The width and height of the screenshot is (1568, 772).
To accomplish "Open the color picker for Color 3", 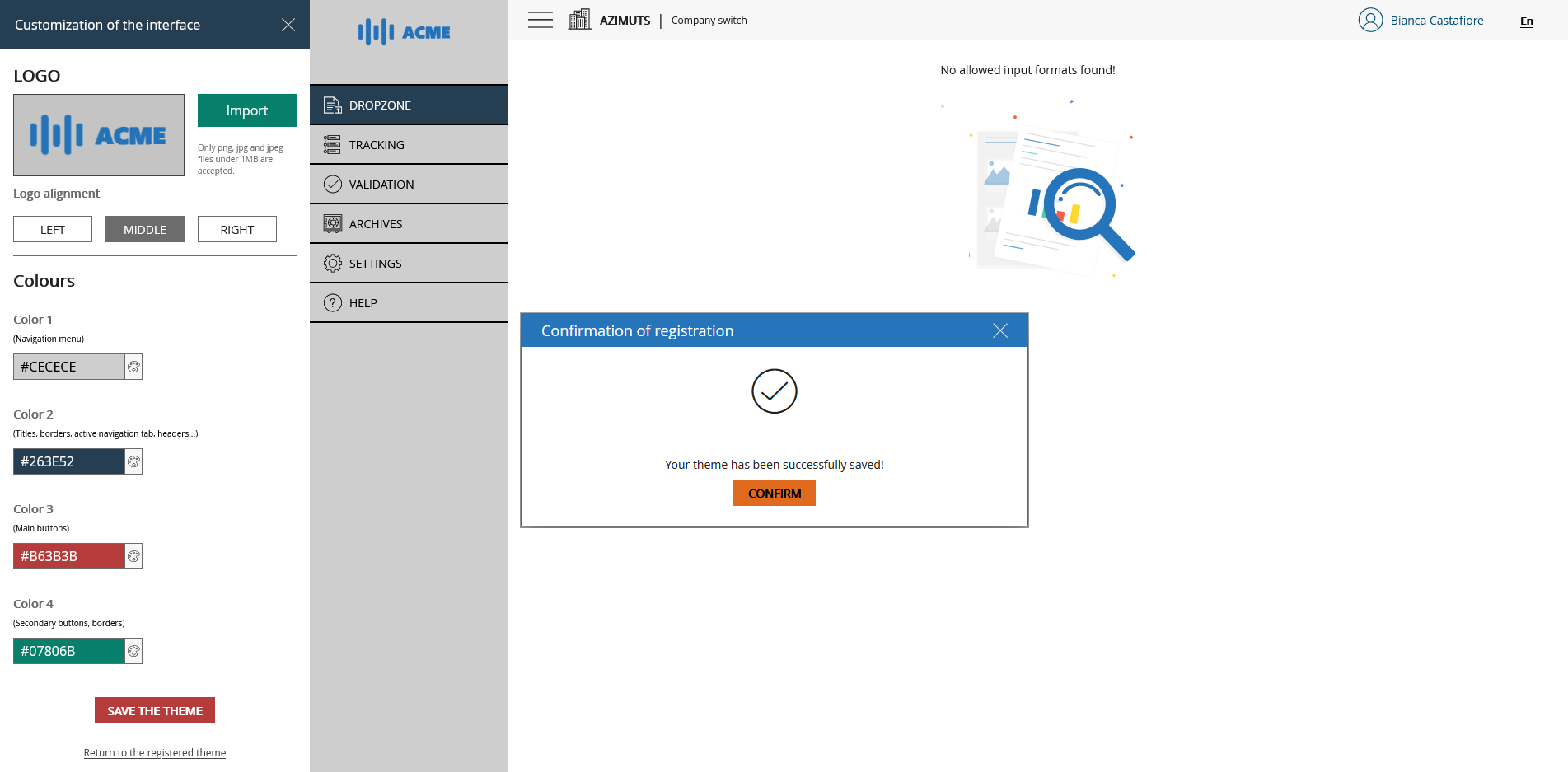I will click(x=133, y=556).
